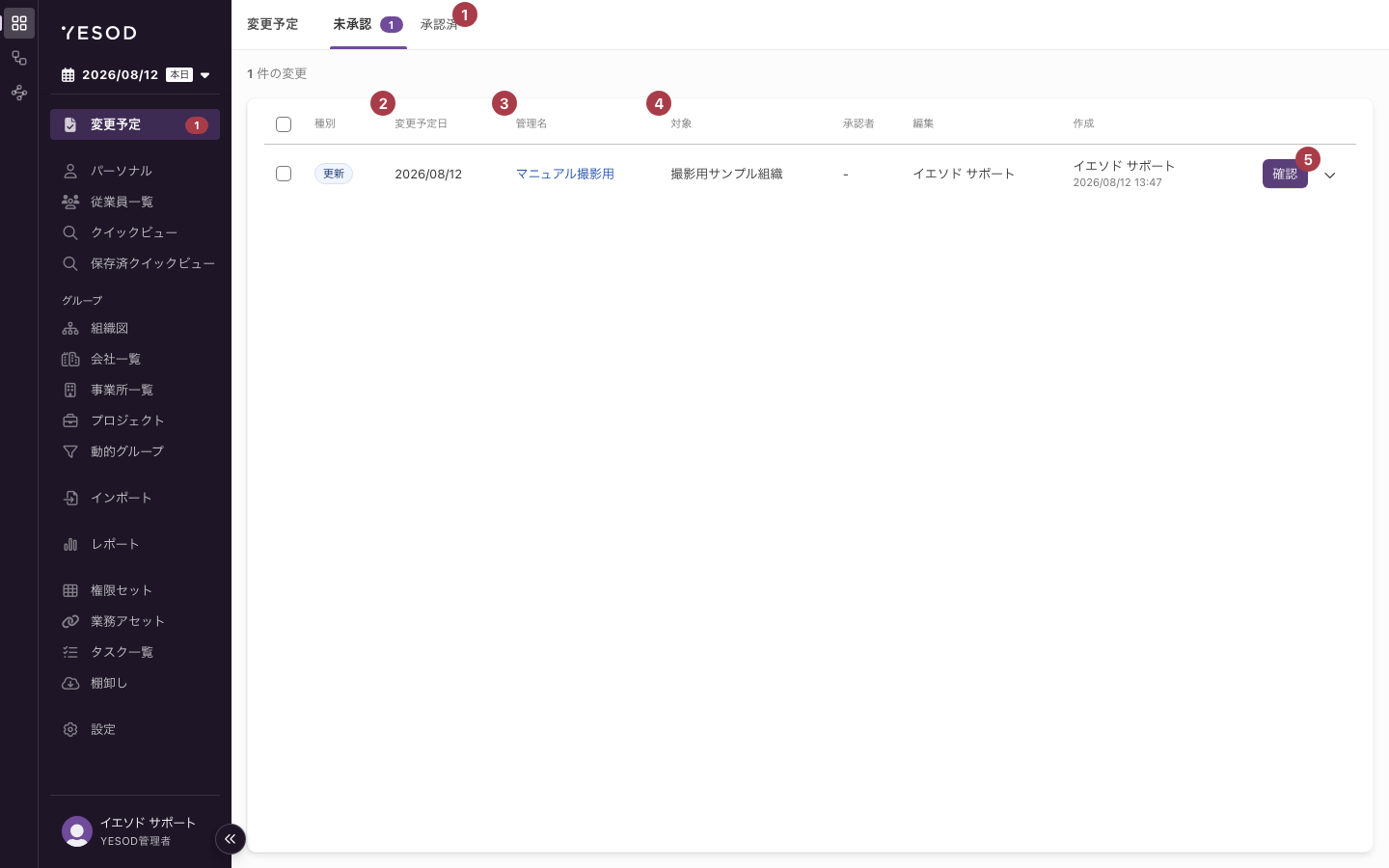The height and width of the screenshot is (868, 1389).
Task: Switch to the 未承認 tab
Action: tap(368, 24)
